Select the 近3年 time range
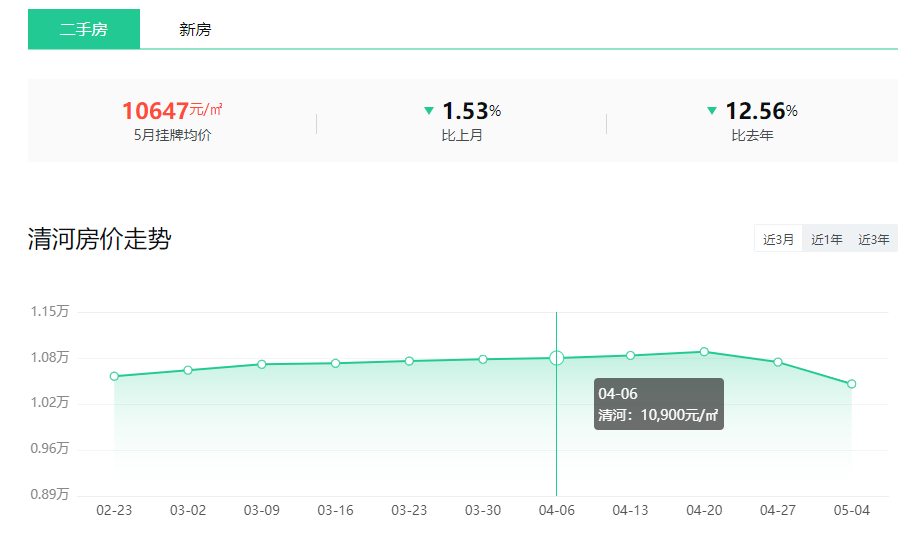The image size is (920, 550). point(874,239)
